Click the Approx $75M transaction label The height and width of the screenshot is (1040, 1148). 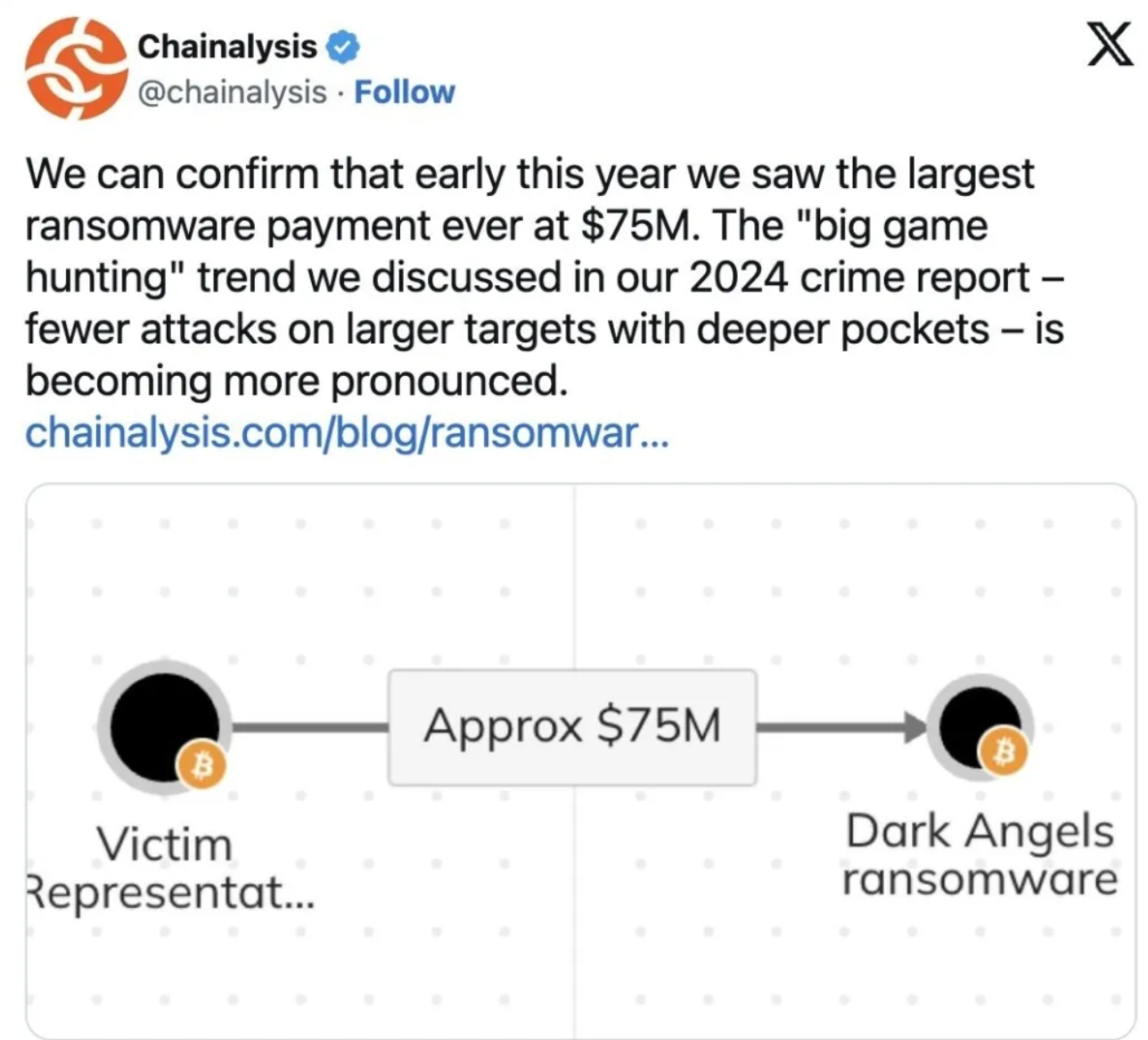pyautogui.click(x=572, y=725)
